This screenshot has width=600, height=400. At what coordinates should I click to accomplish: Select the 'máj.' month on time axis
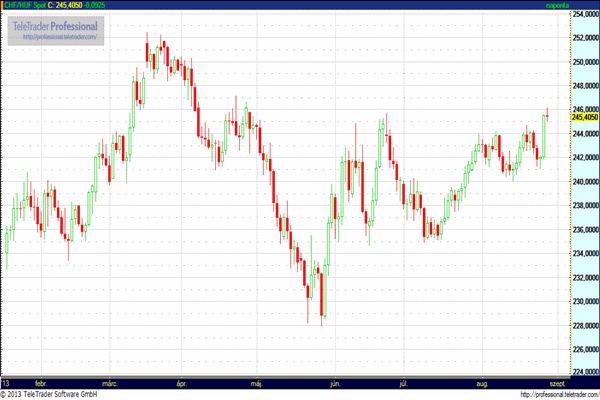pyautogui.click(x=254, y=383)
